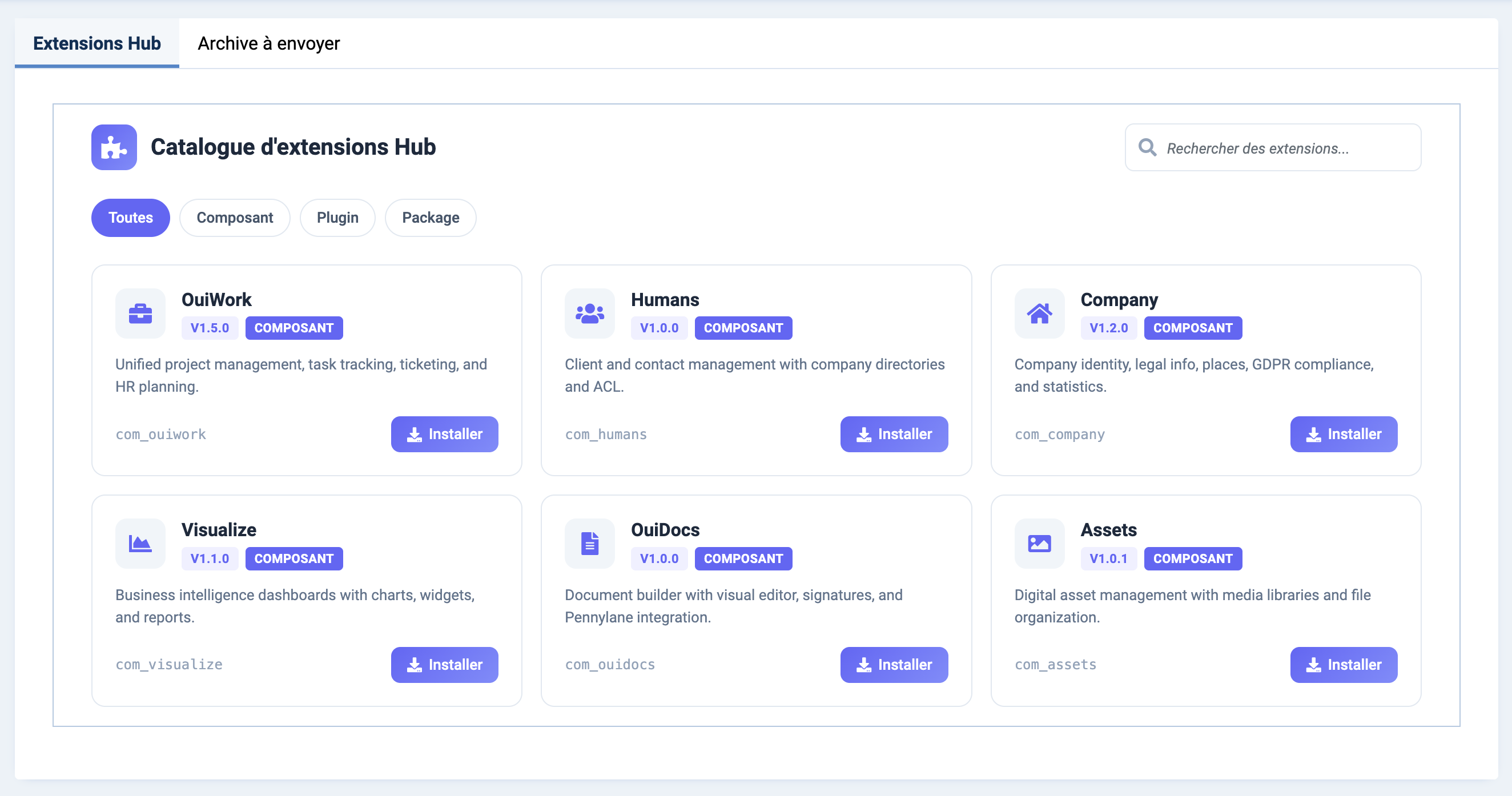The height and width of the screenshot is (796, 1512).
Task: Click the OuiDocs document icon
Action: (589, 544)
